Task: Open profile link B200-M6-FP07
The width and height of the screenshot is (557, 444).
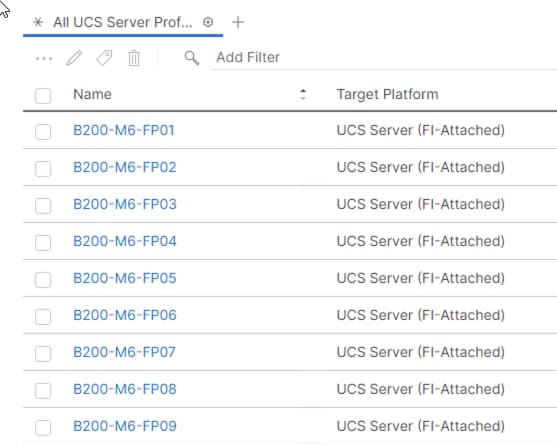Action: [124, 352]
